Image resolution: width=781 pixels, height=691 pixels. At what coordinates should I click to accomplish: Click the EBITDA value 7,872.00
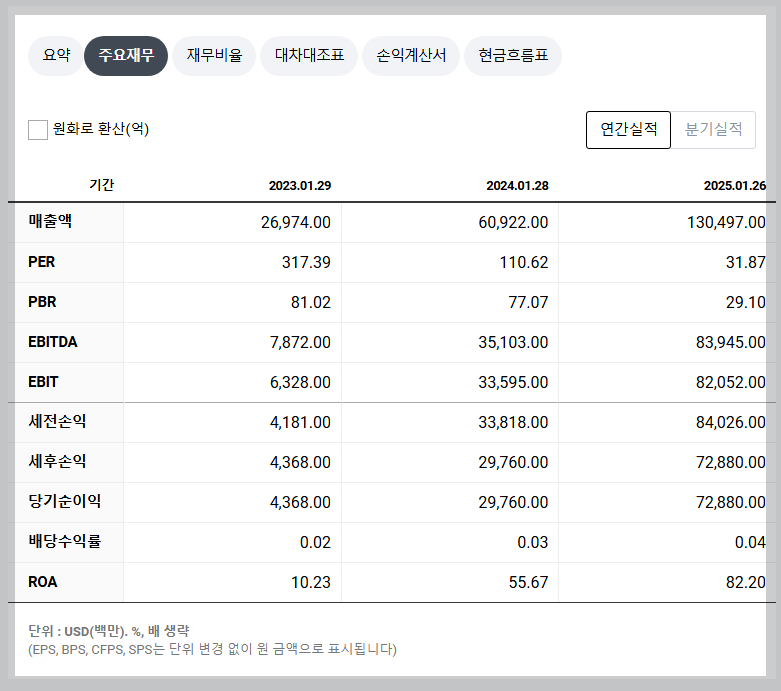click(300, 342)
